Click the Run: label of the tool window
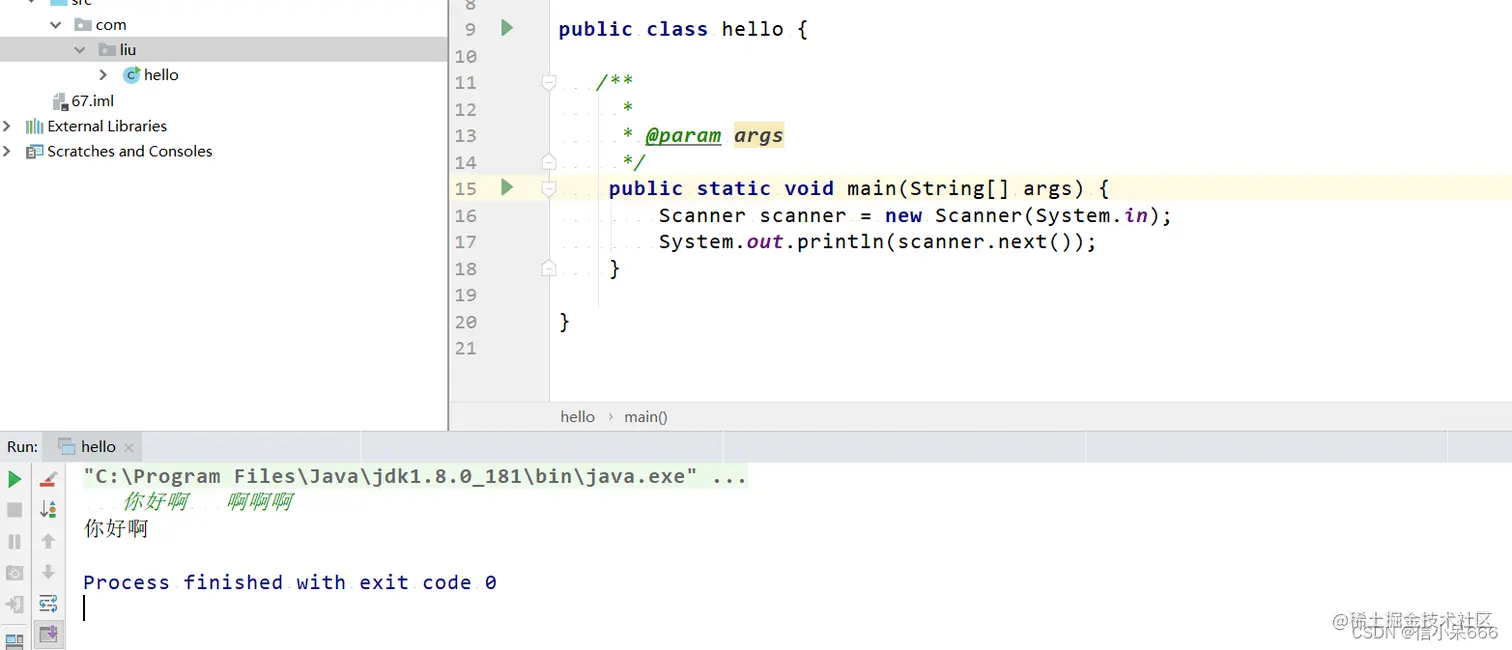1512x650 pixels. click(22, 447)
